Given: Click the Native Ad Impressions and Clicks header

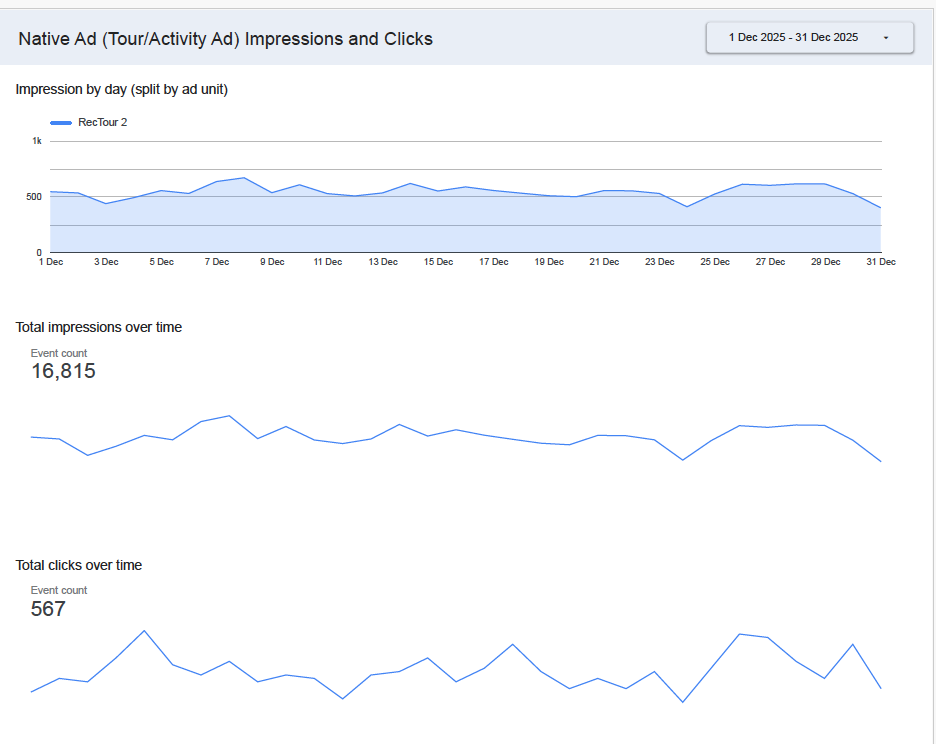Looking at the screenshot, I should pos(225,39).
